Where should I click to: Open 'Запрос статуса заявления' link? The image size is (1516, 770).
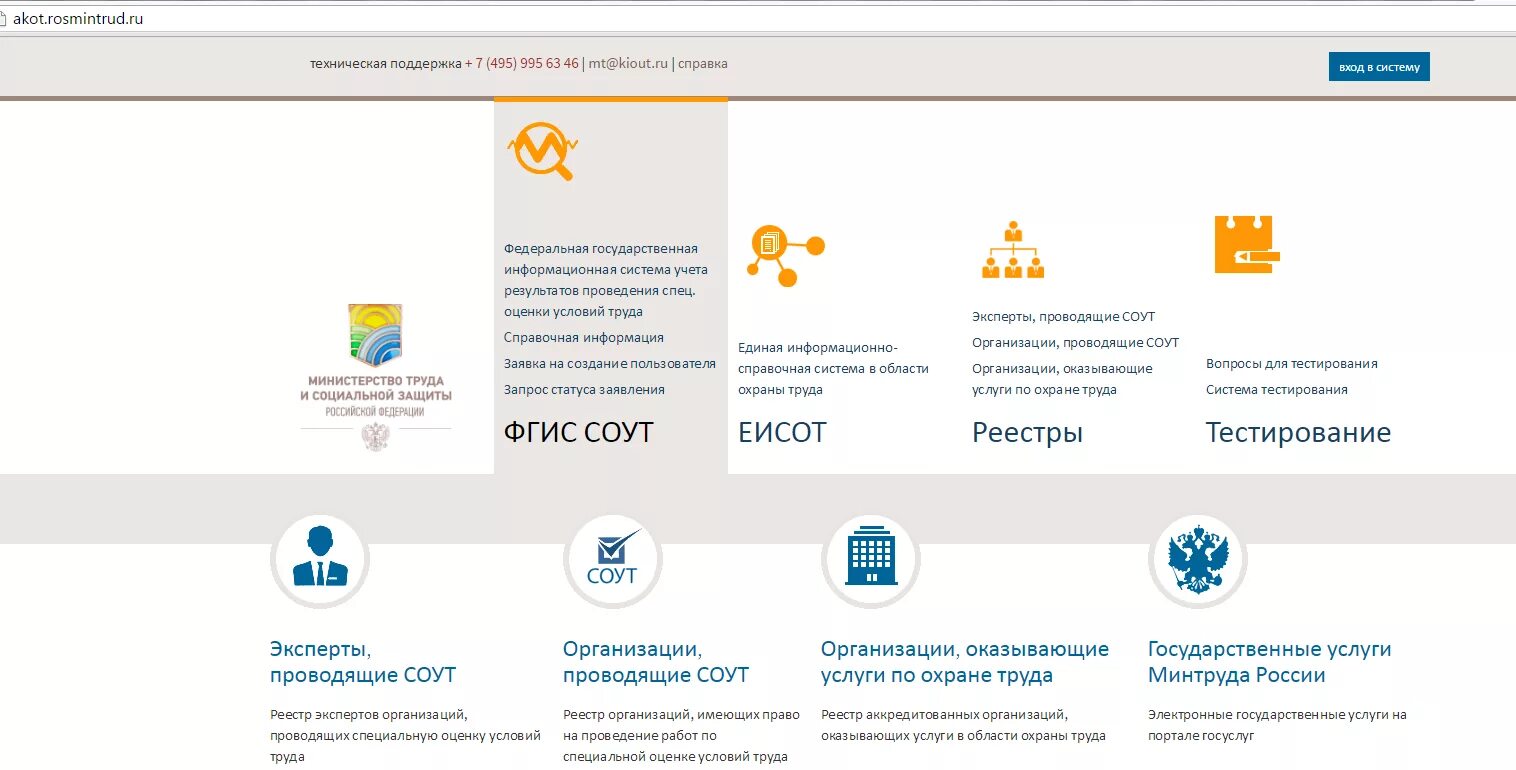pyautogui.click(x=584, y=390)
